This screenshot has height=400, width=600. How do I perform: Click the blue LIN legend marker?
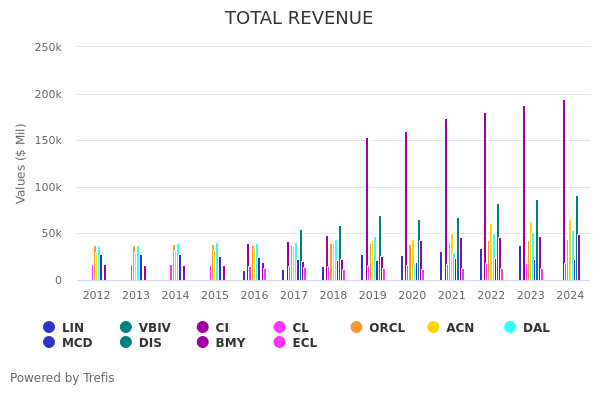click(49, 327)
